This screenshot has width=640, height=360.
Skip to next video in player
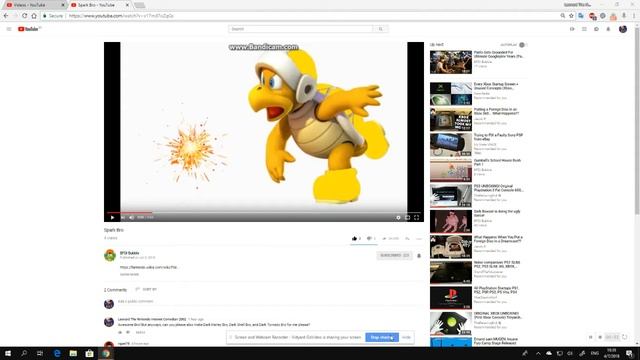122,218
